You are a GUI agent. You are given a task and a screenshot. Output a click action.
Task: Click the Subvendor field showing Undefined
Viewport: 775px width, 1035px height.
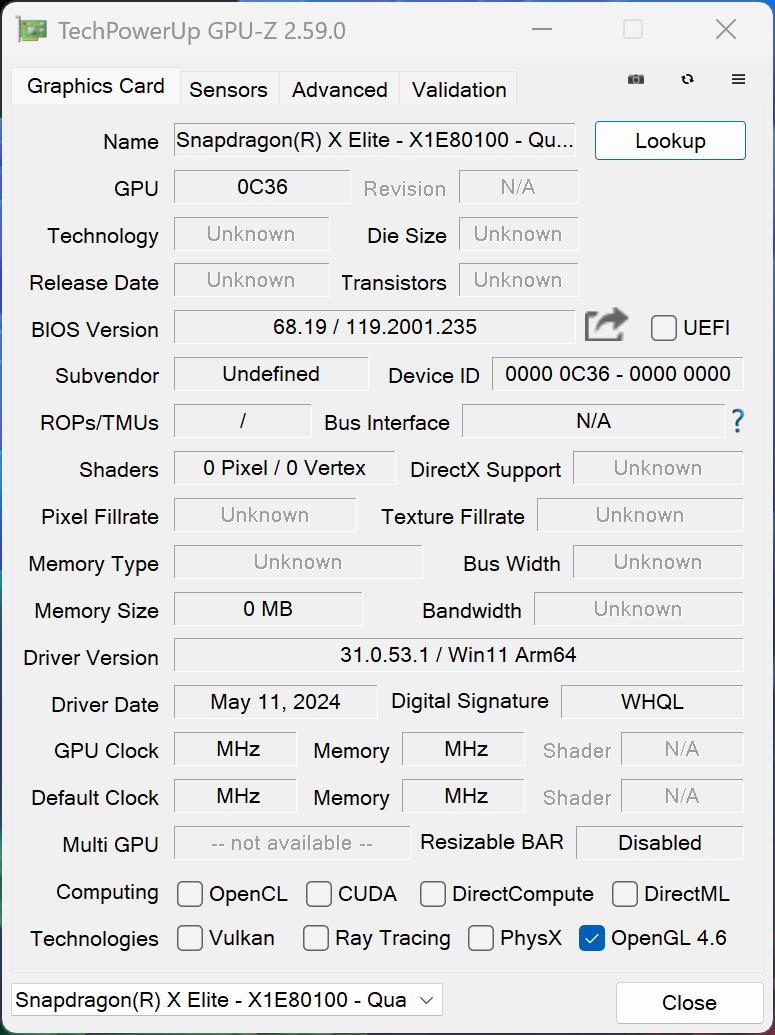pyautogui.click(x=271, y=374)
